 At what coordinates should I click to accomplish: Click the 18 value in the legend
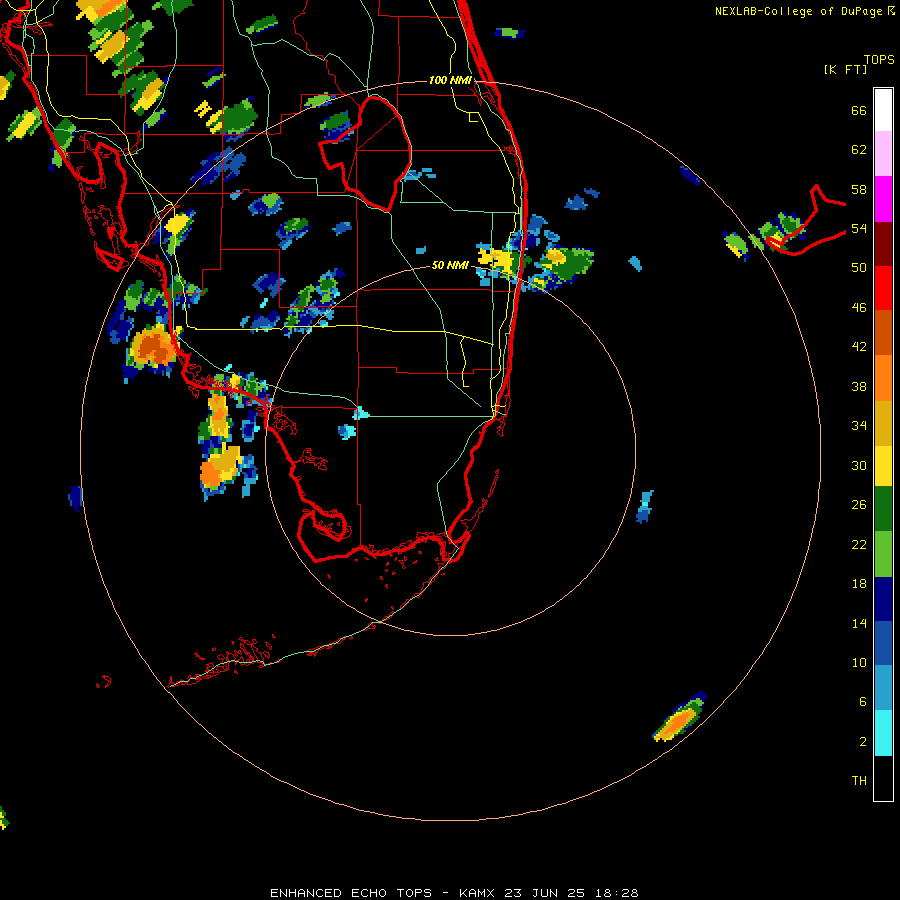[859, 584]
